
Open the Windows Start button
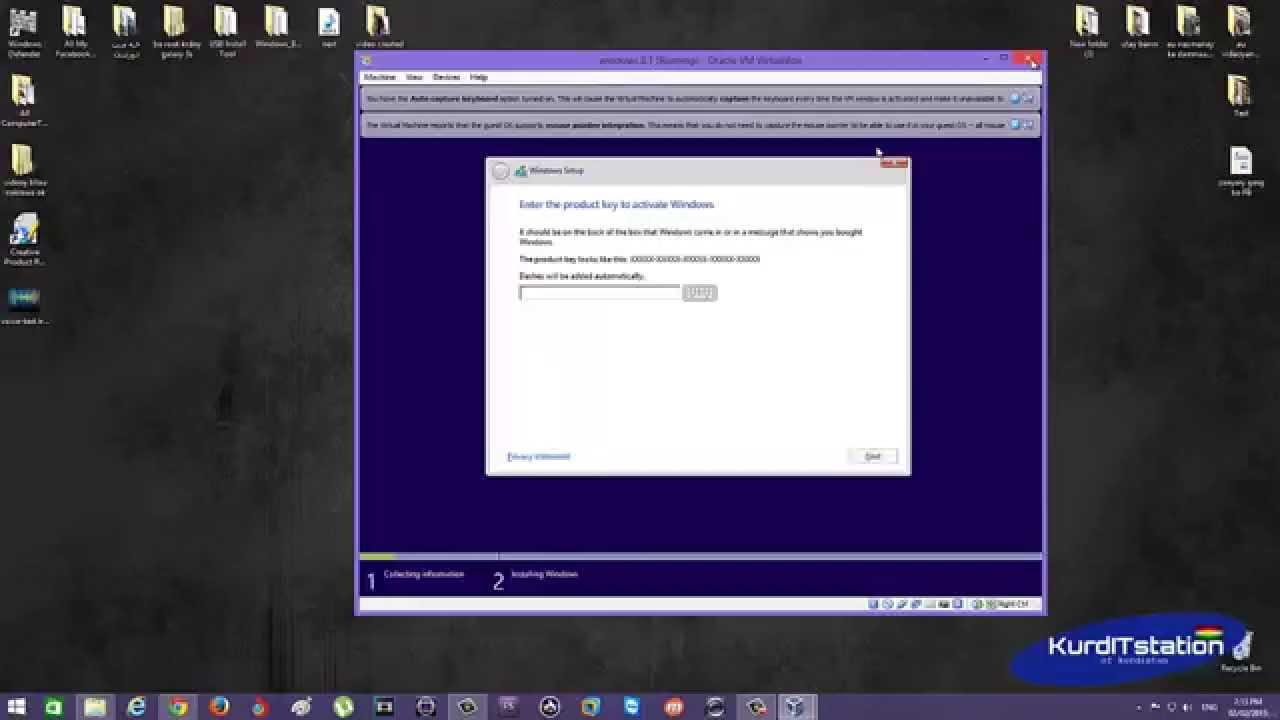(15, 707)
